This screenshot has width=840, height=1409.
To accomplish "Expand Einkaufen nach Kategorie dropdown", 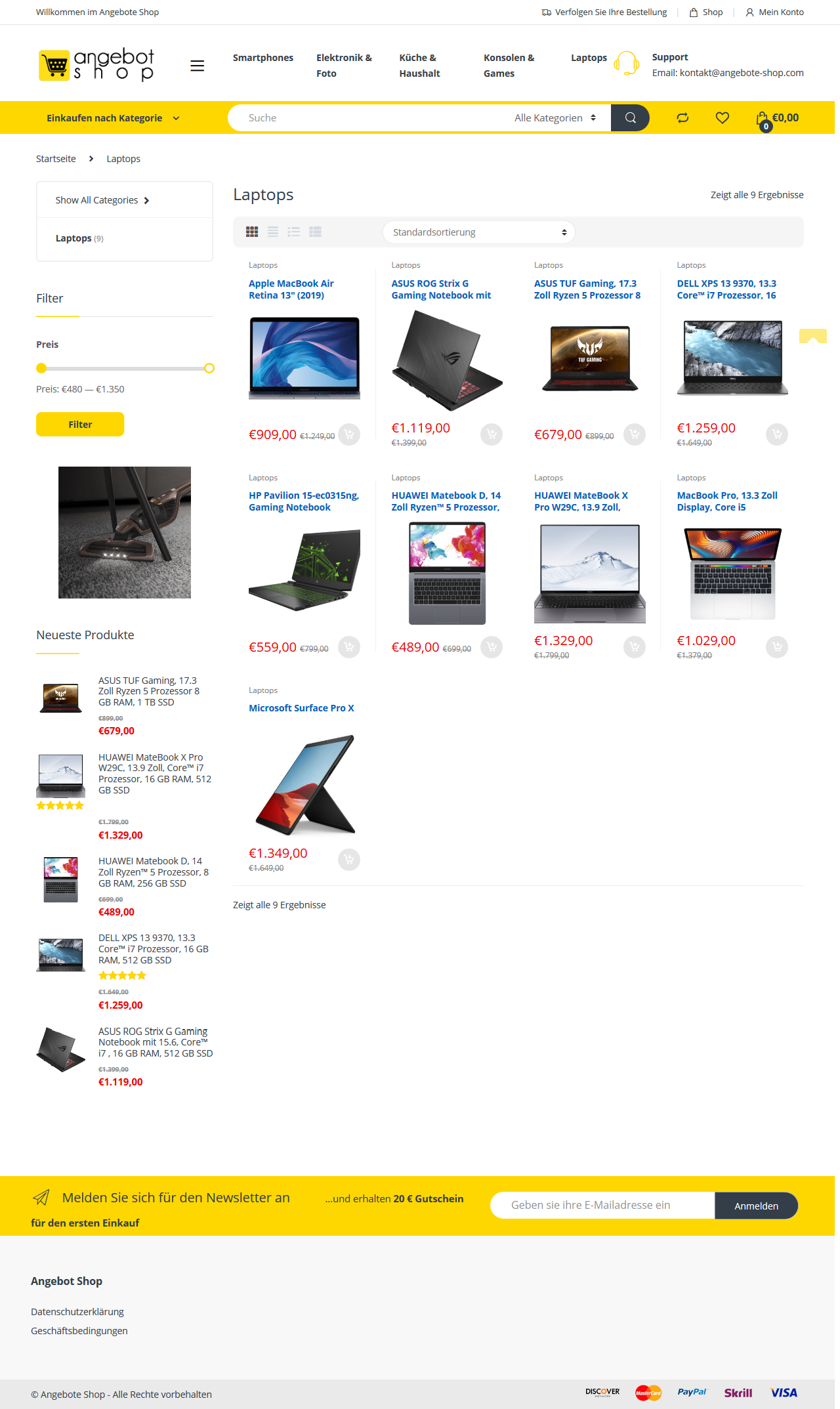I will point(113,118).
